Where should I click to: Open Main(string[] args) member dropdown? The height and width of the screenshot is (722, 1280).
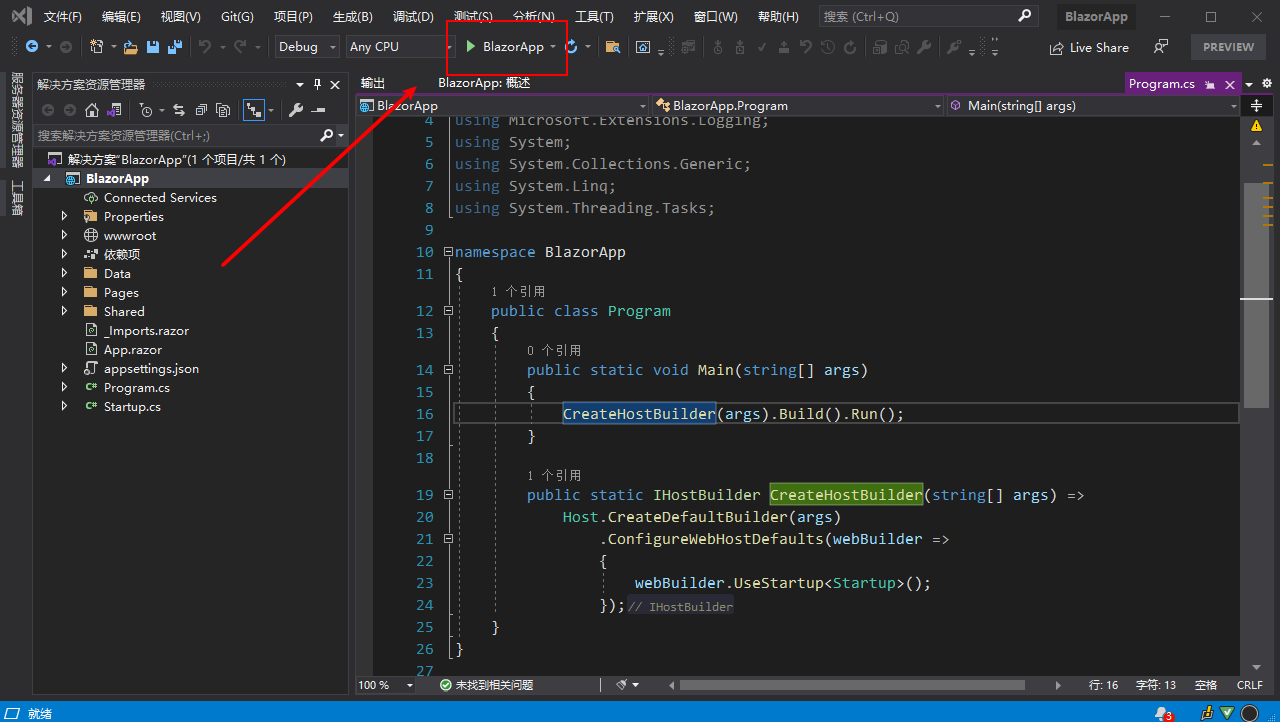point(1092,105)
